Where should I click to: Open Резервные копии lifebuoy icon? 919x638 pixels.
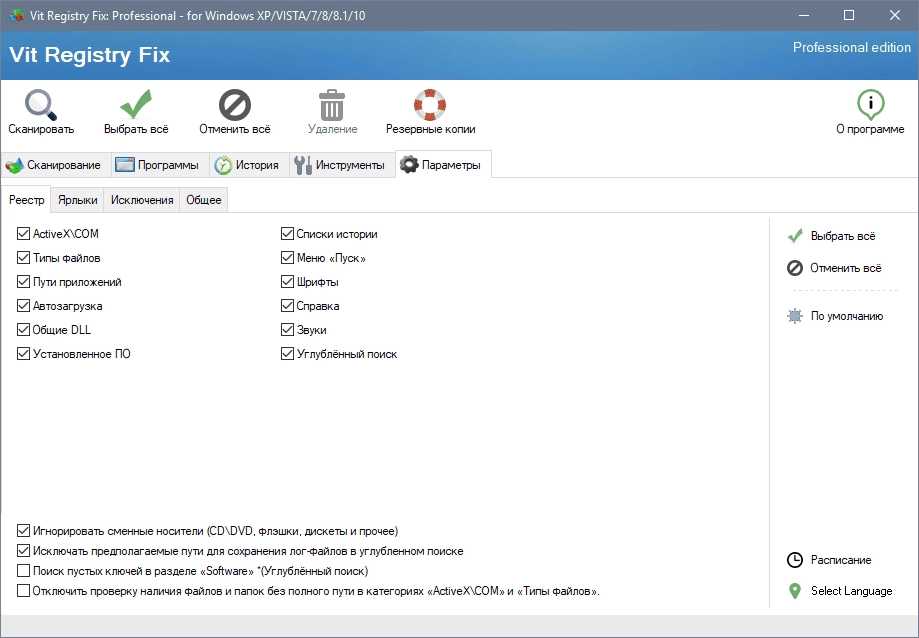click(x=430, y=105)
